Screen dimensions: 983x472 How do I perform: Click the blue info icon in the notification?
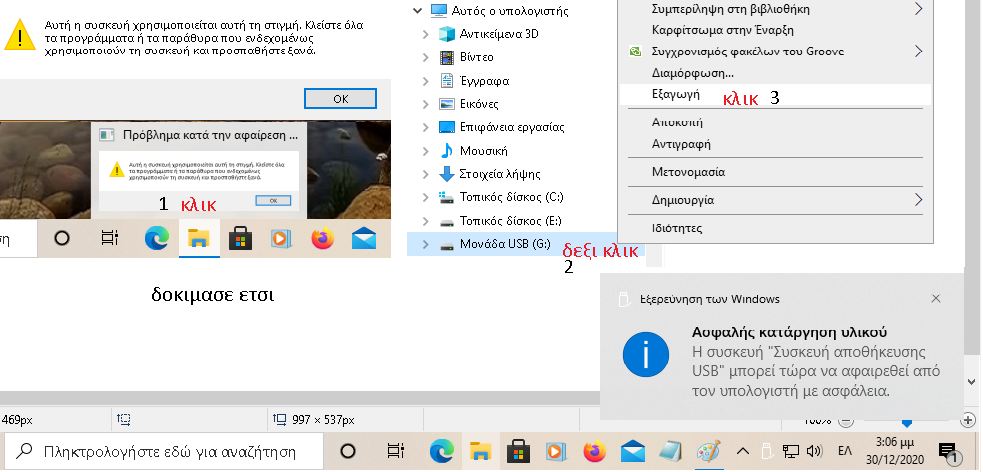click(x=646, y=355)
